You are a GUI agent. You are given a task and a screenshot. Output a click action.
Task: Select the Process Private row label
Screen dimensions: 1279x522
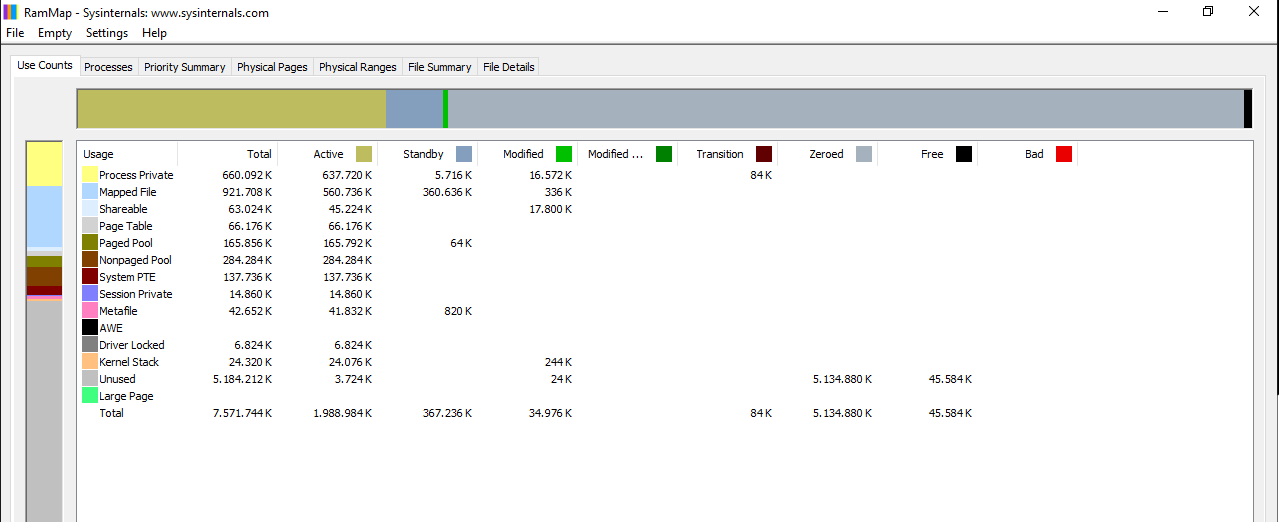pyautogui.click(x=136, y=175)
